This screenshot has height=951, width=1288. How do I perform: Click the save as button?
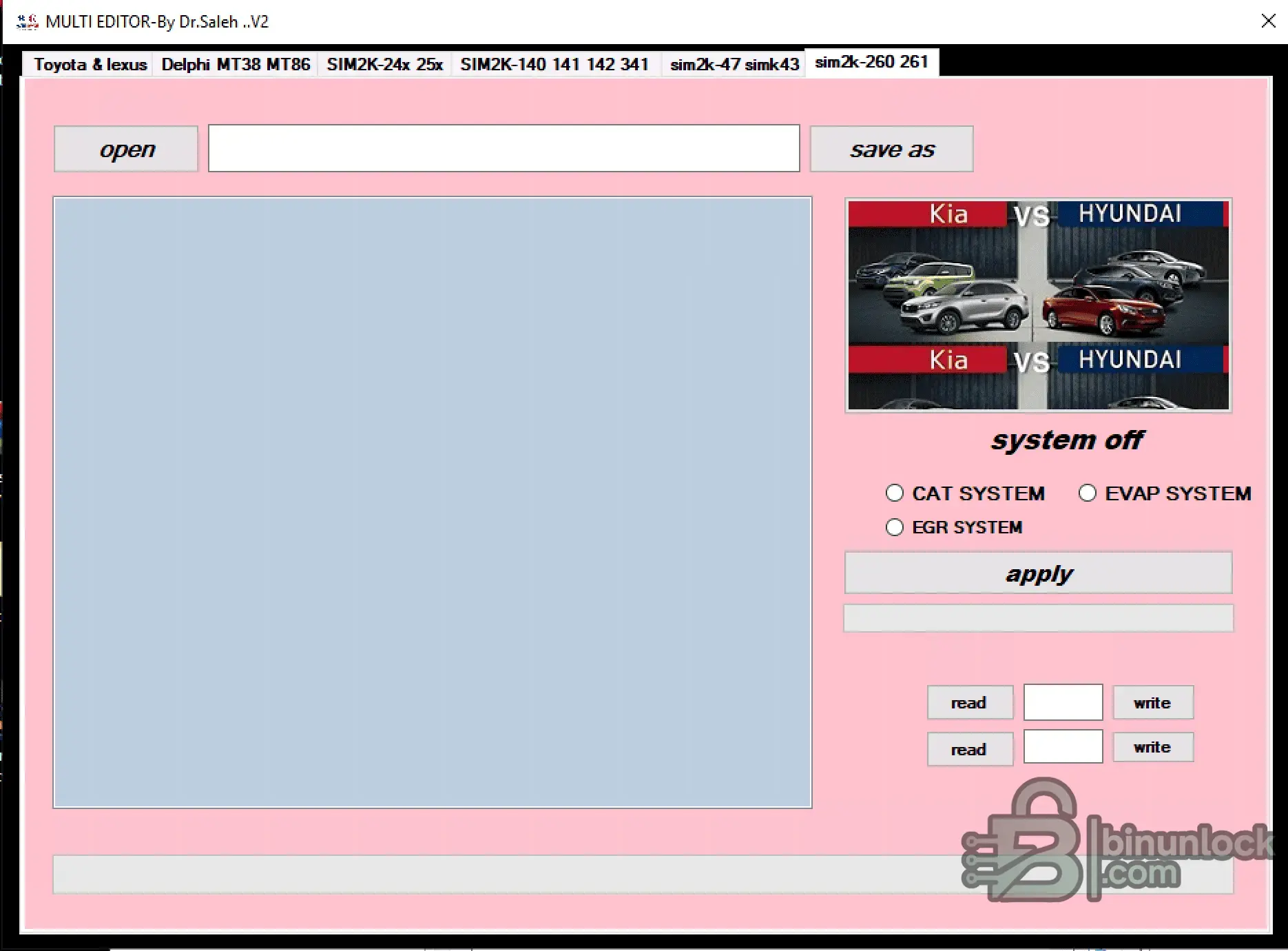coord(892,149)
